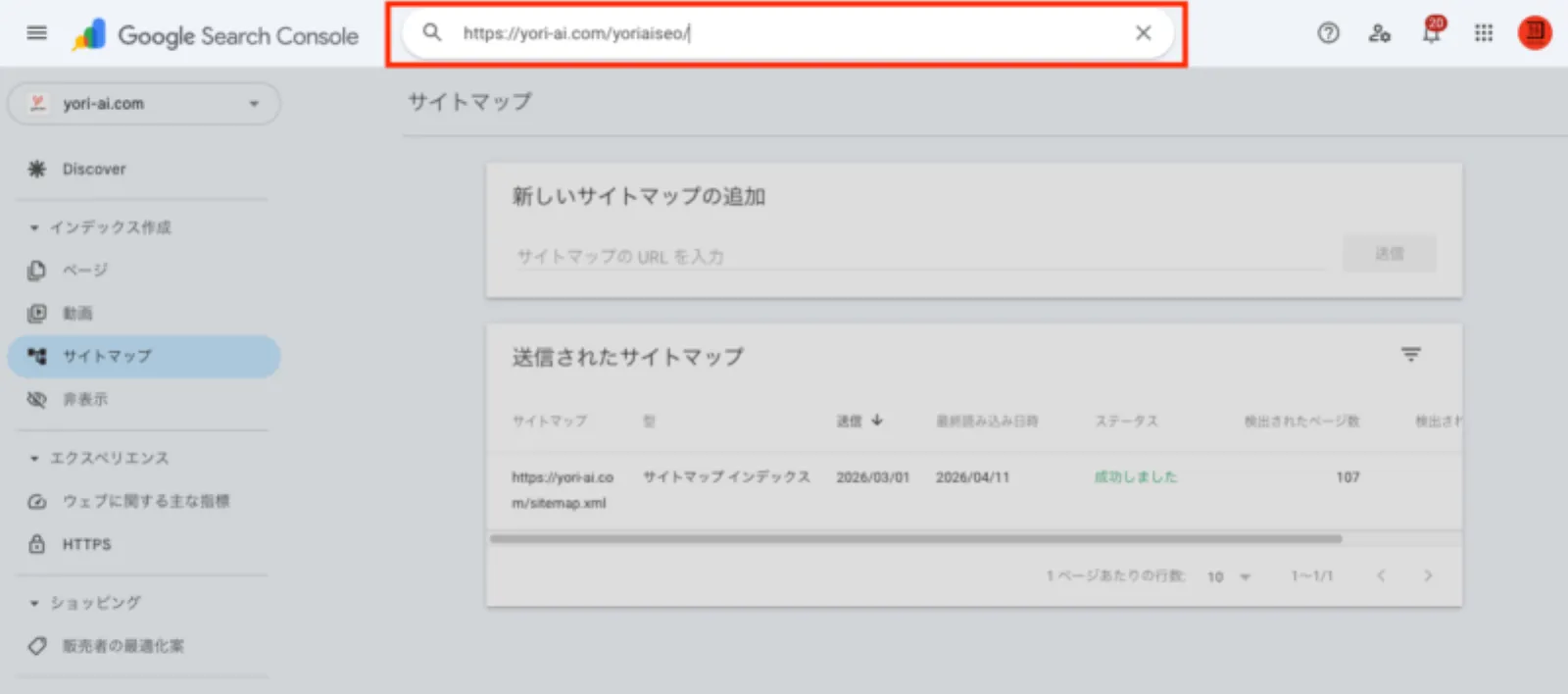
Task: Open 動画 in the sidebar
Action: pyautogui.click(x=77, y=314)
